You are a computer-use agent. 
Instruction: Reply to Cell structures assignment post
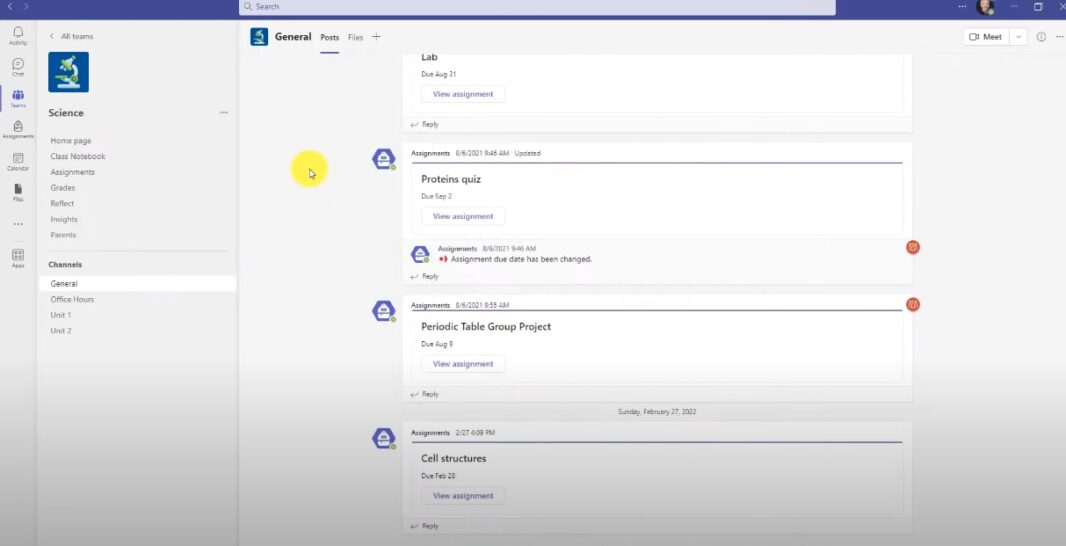point(425,526)
